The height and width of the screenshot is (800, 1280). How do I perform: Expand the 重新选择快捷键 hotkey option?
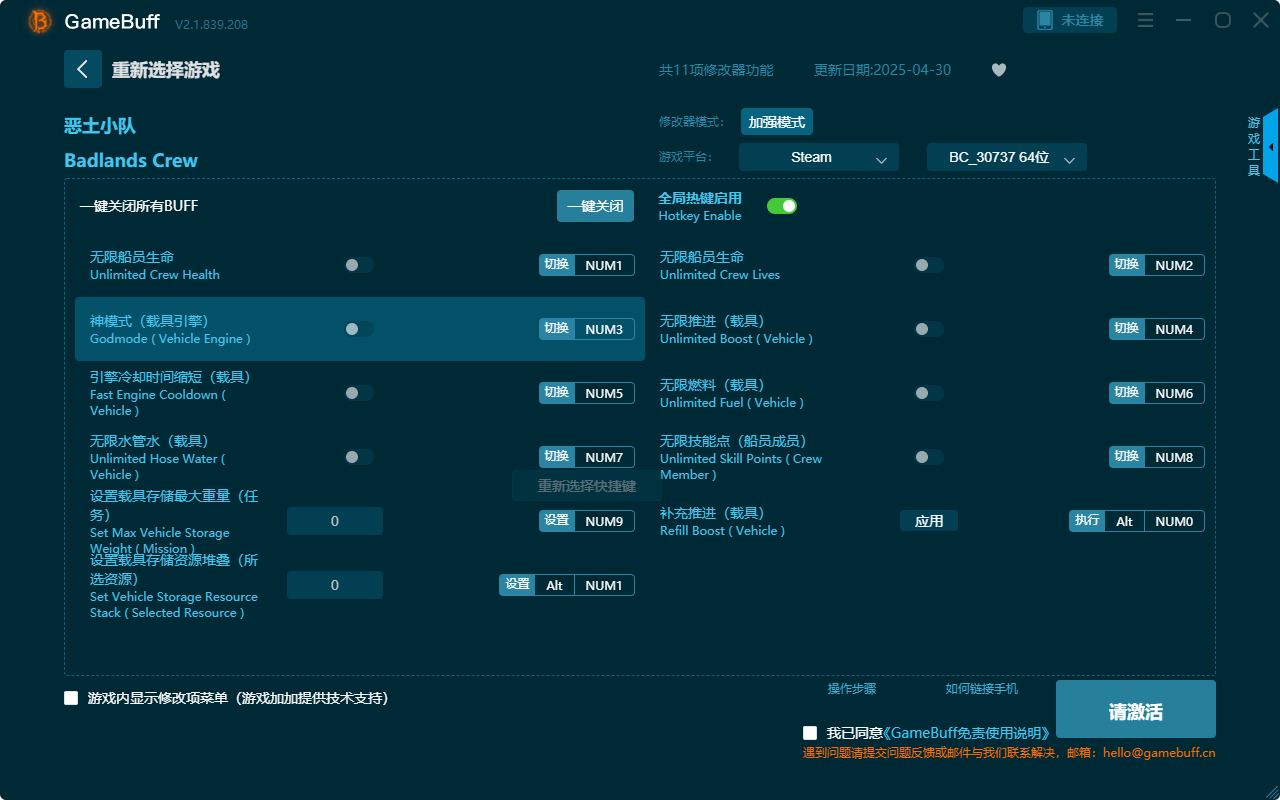click(587, 485)
